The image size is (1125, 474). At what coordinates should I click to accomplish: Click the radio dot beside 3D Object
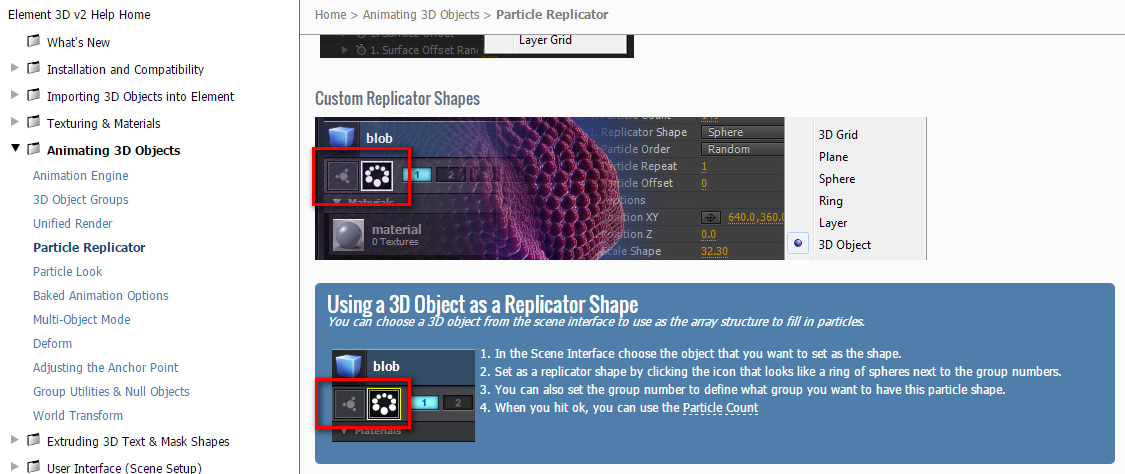799,244
